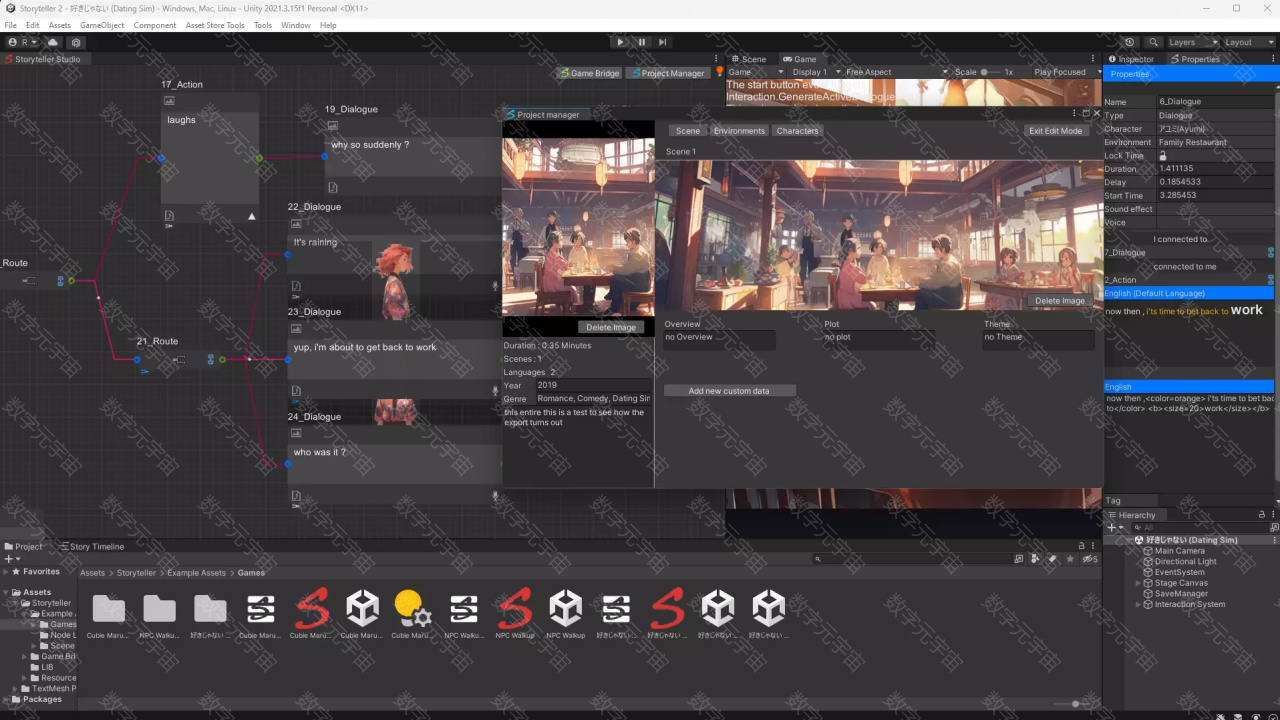Open the Free Aspect dropdown
This screenshot has height=720, width=1280.
pos(896,72)
